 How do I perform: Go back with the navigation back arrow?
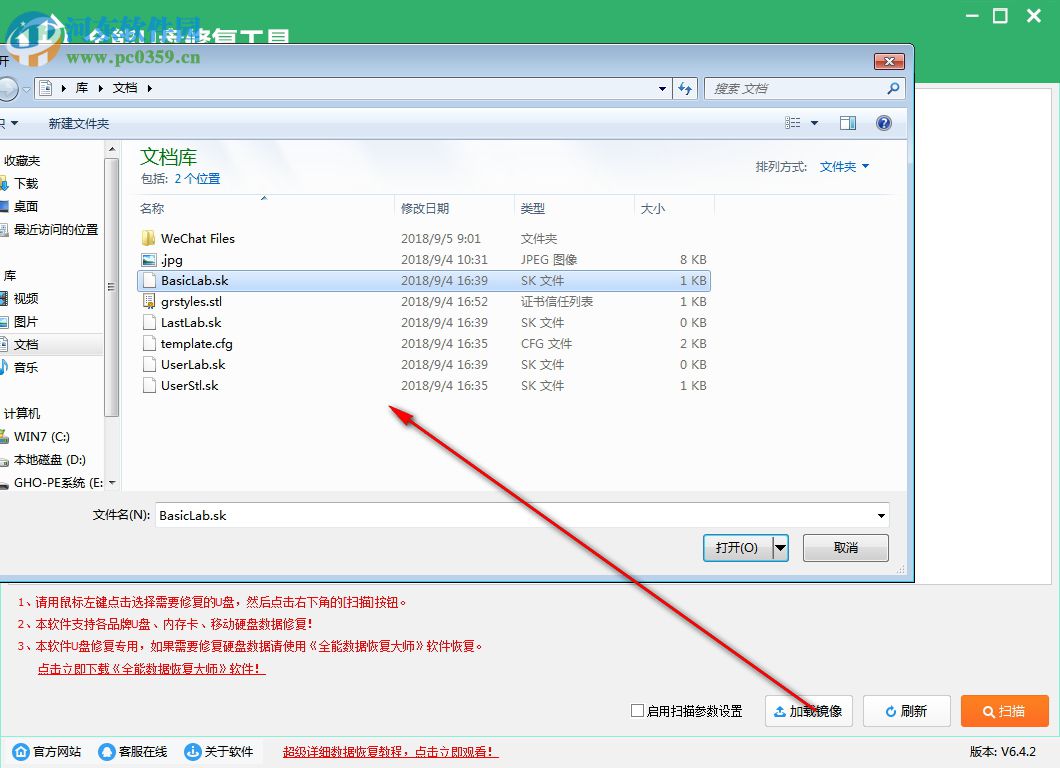click(8, 88)
